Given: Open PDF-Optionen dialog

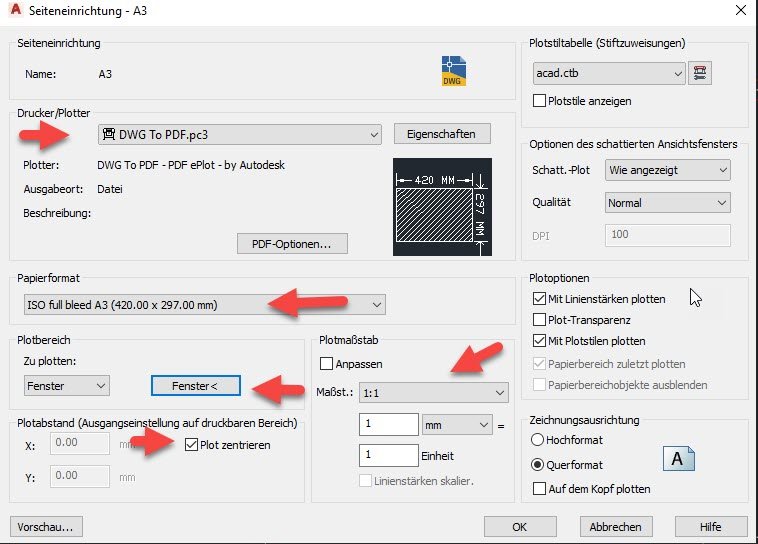Looking at the screenshot, I should click(292, 244).
